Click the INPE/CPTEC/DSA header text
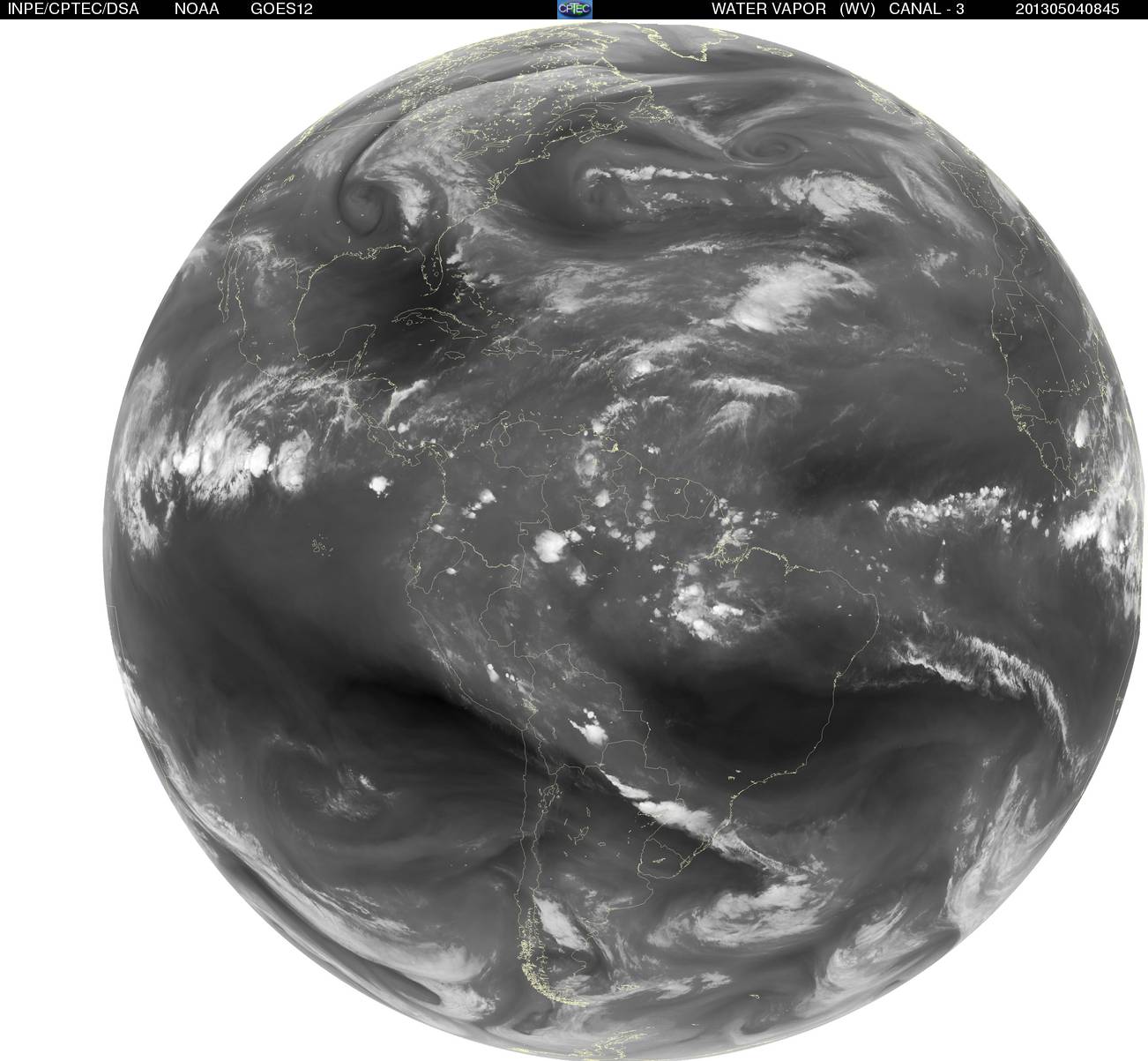Image resolution: width=1148 pixels, height=1061 pixels. [72, 9]
